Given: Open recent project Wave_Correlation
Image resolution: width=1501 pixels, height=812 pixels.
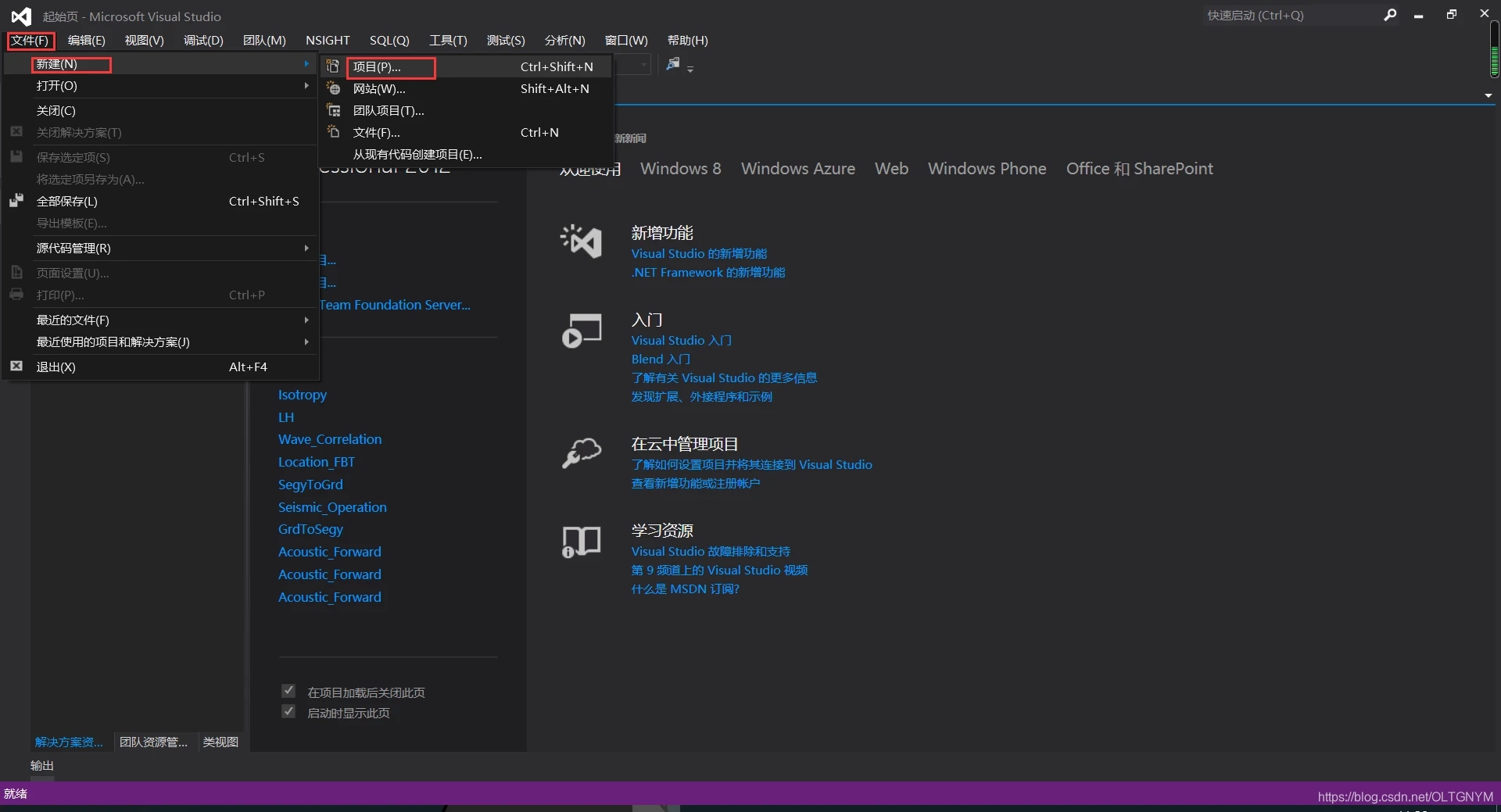Looking at the screenshot, I should pyautogui.click(x=330, y=439).
